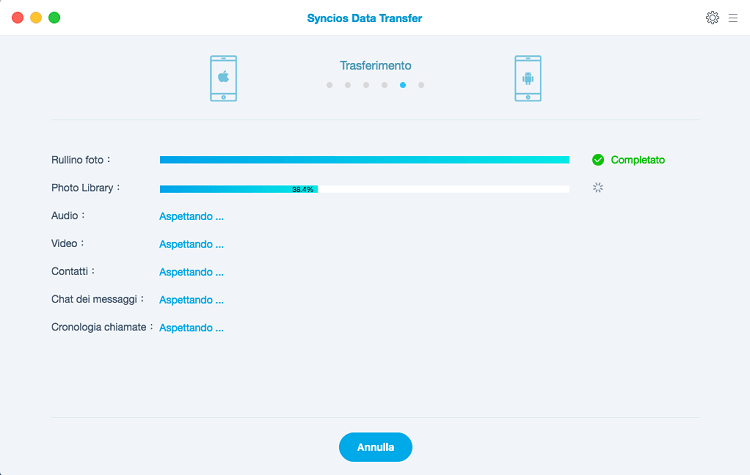Click Aspettando status for Video

click(191, 244)
